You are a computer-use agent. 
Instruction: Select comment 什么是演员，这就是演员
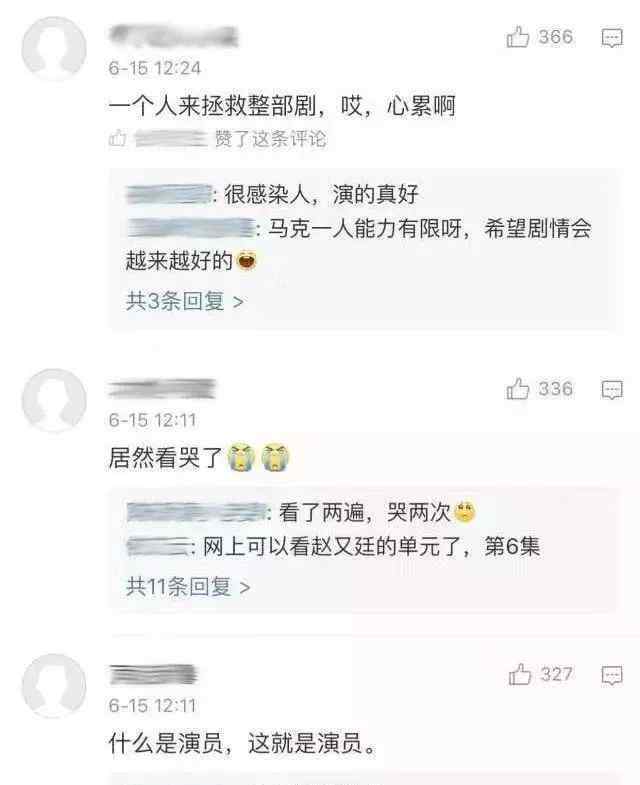click(x=243, y=743)
